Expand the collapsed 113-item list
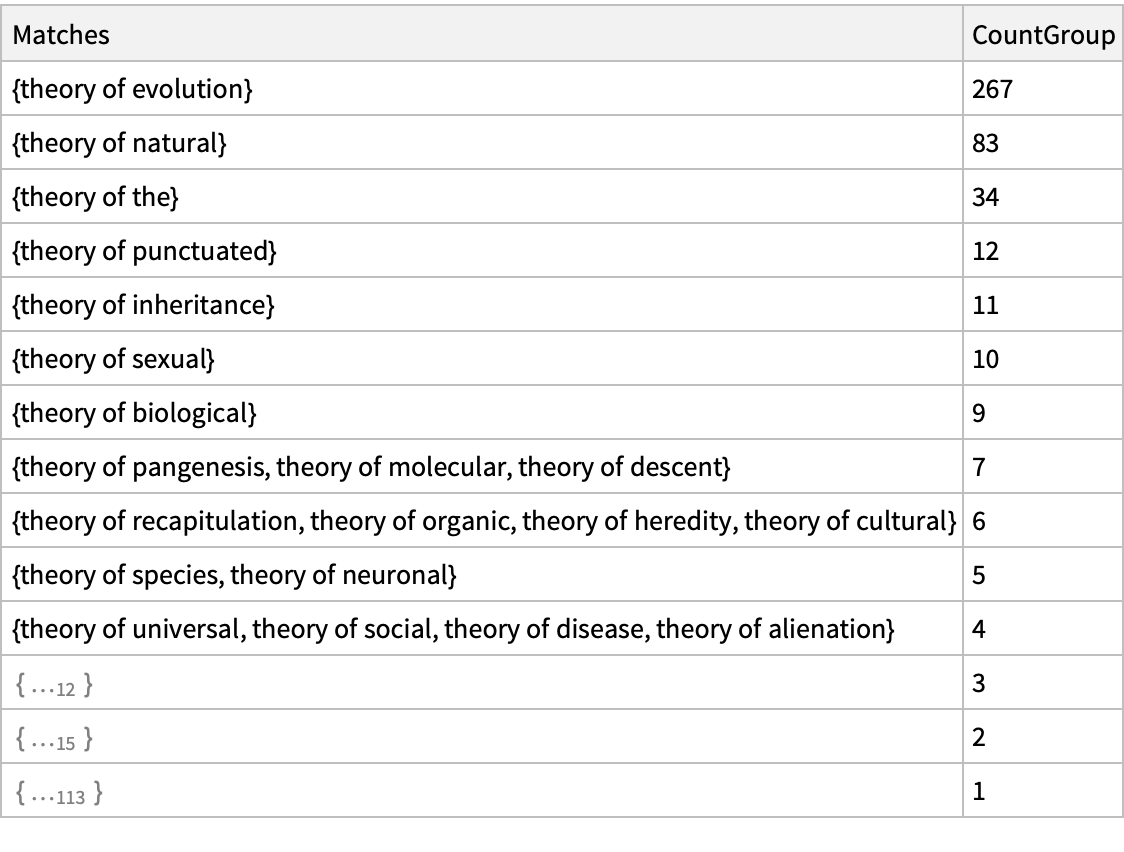1124x852 pixels. 59,792
